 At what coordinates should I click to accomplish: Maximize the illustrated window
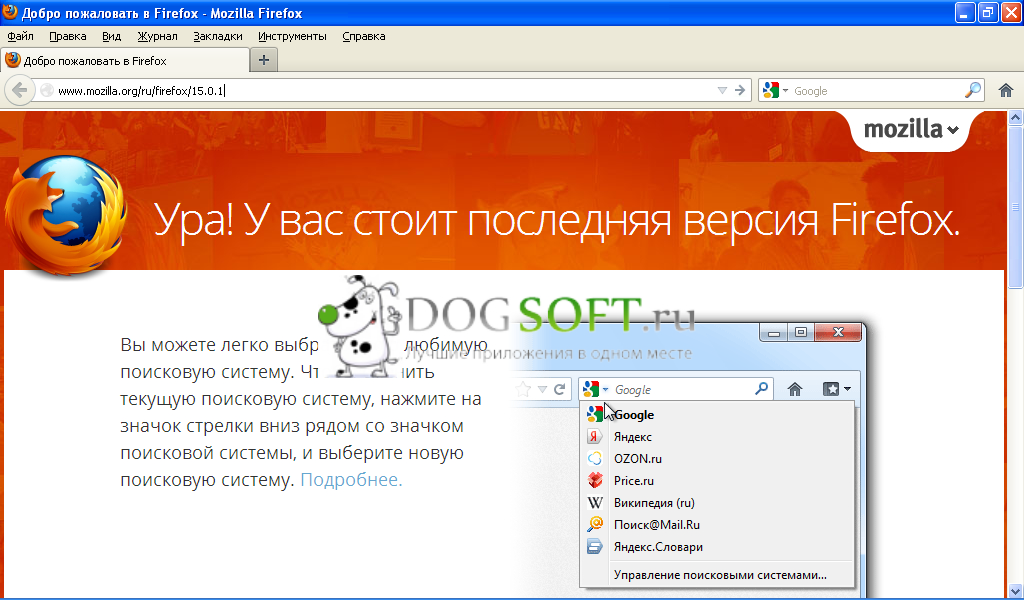pos(801,333)
